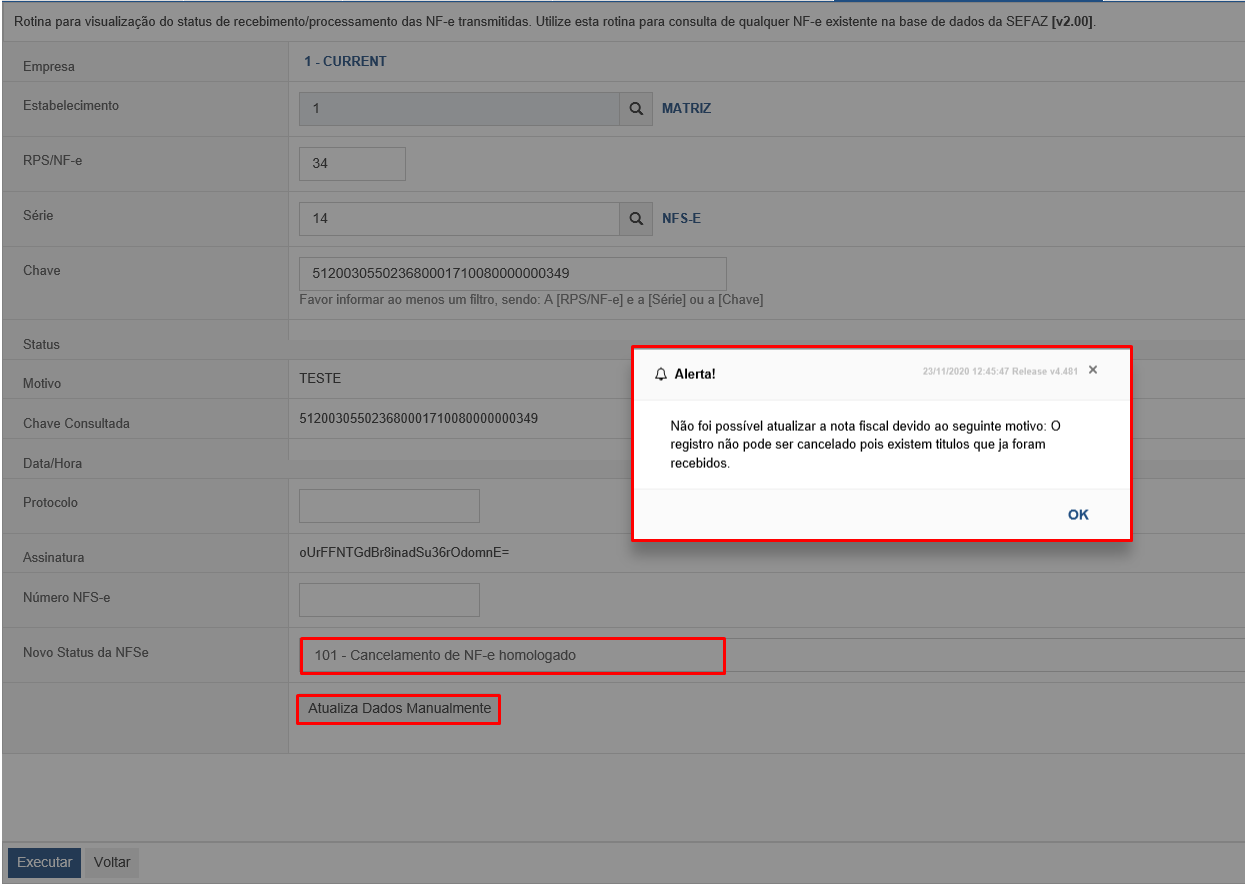The image size is (1245, 885).
Task: Click the MATRIZ label text
Action: (687, 109)
